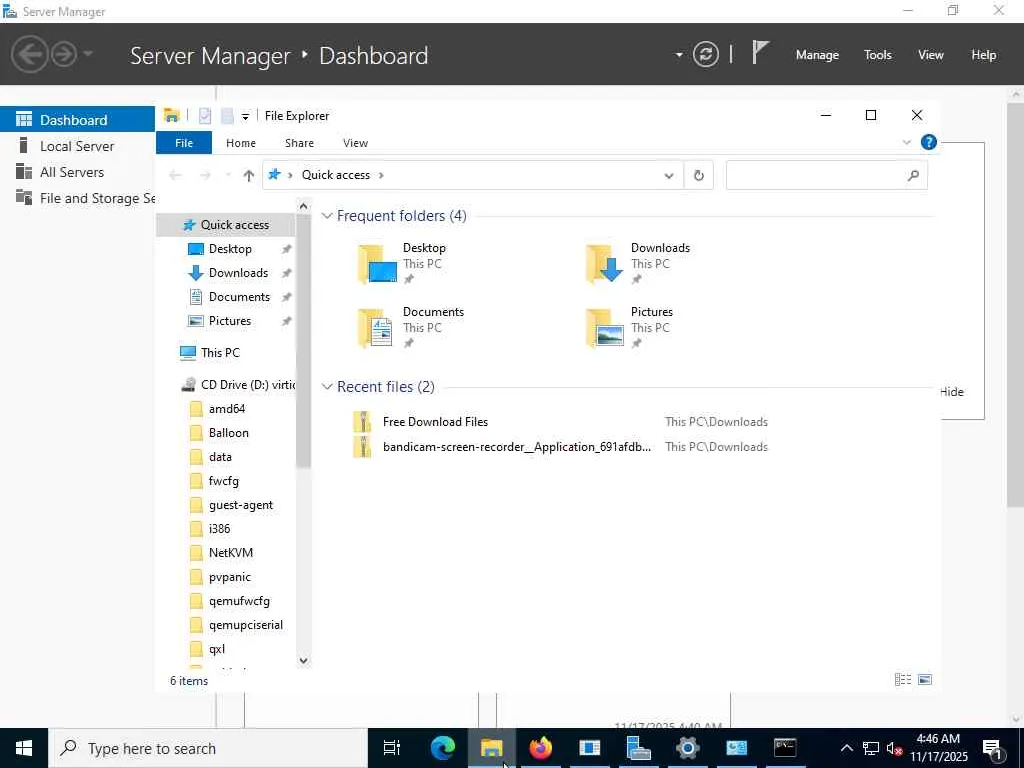Image resolution: width=1024 pixels, height=768 pixels.
Task: Click the Server Manager taskbar icon
Action: 638,748
